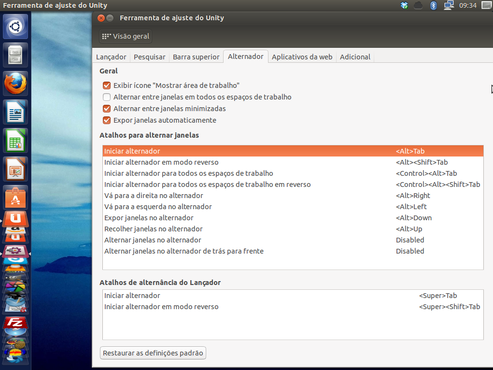This screenshot has width=493, height=370.
Task: Select 'Recolher janelas no alternador' row
Action: 293,229
